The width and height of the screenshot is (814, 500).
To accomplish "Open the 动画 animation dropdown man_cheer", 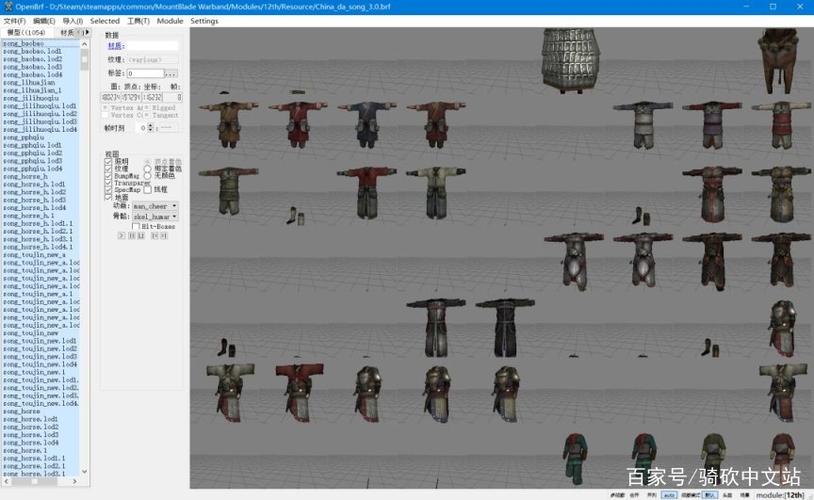I will (x=155, y=206).
